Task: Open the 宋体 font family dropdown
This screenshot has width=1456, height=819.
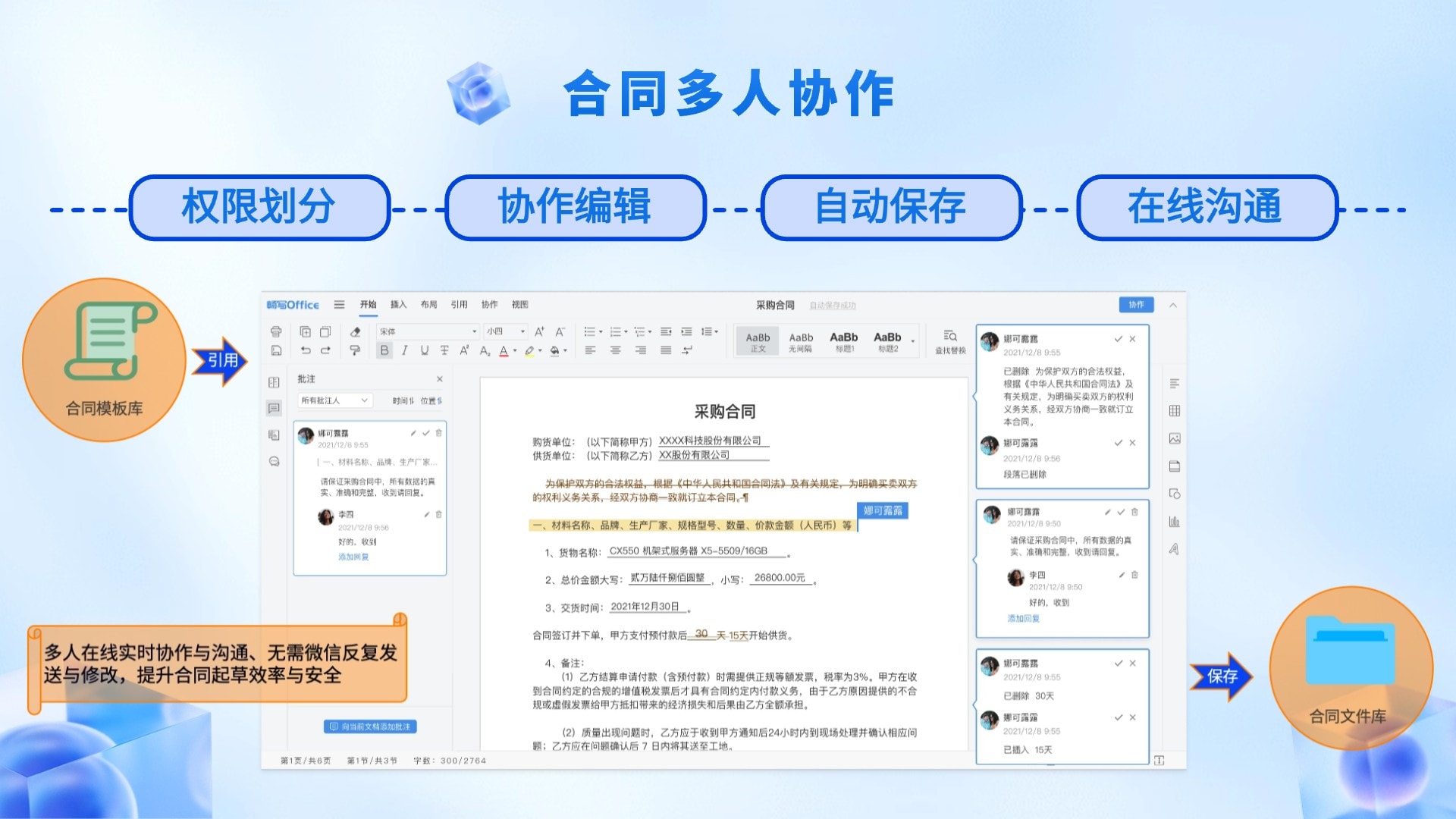Action: [428, 331]
